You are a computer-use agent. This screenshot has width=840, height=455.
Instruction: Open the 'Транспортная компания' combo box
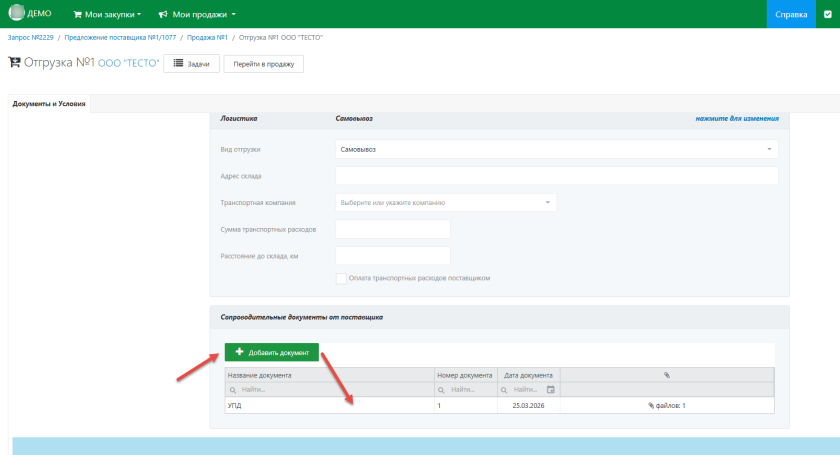[445, 202]
